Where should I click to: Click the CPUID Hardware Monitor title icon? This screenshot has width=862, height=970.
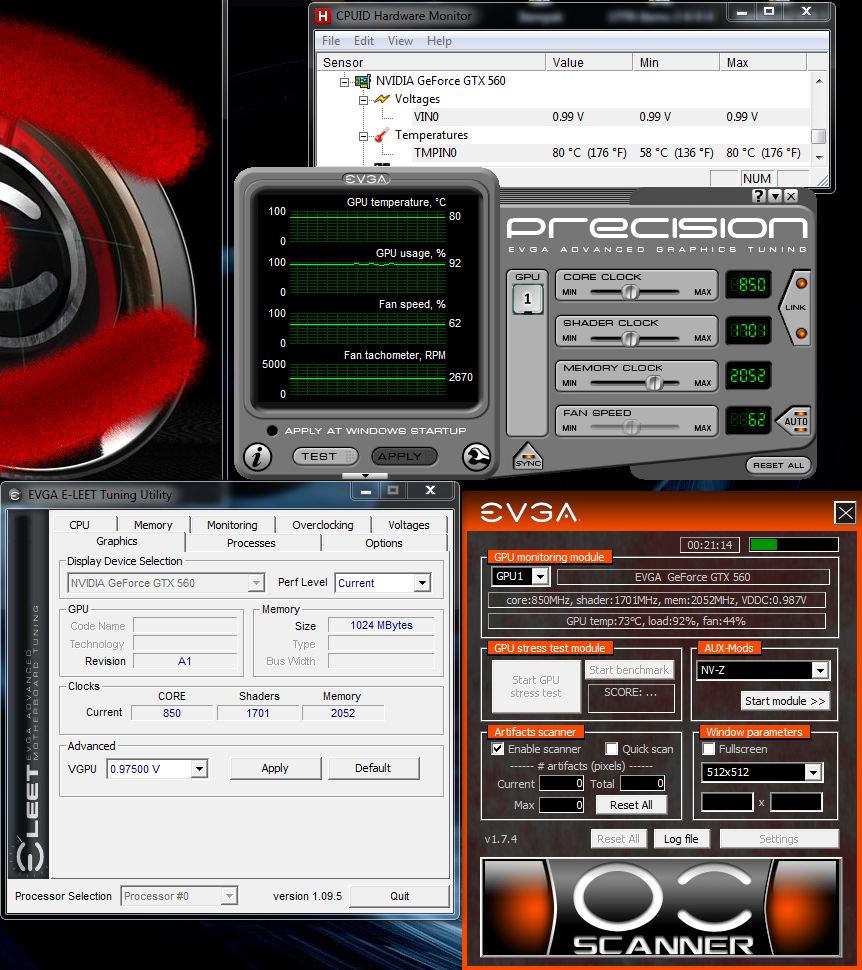[x=322, y=15]
